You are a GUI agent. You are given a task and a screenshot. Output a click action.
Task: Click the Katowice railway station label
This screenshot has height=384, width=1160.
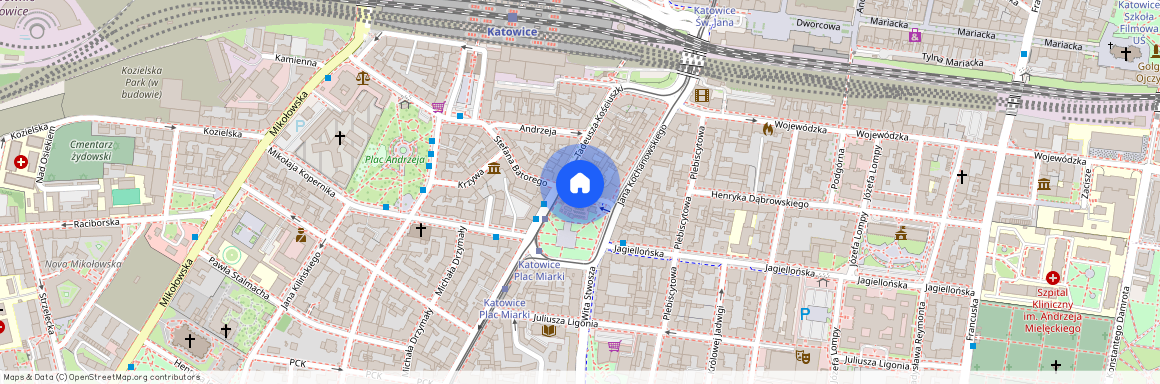(x=512, y=33)
